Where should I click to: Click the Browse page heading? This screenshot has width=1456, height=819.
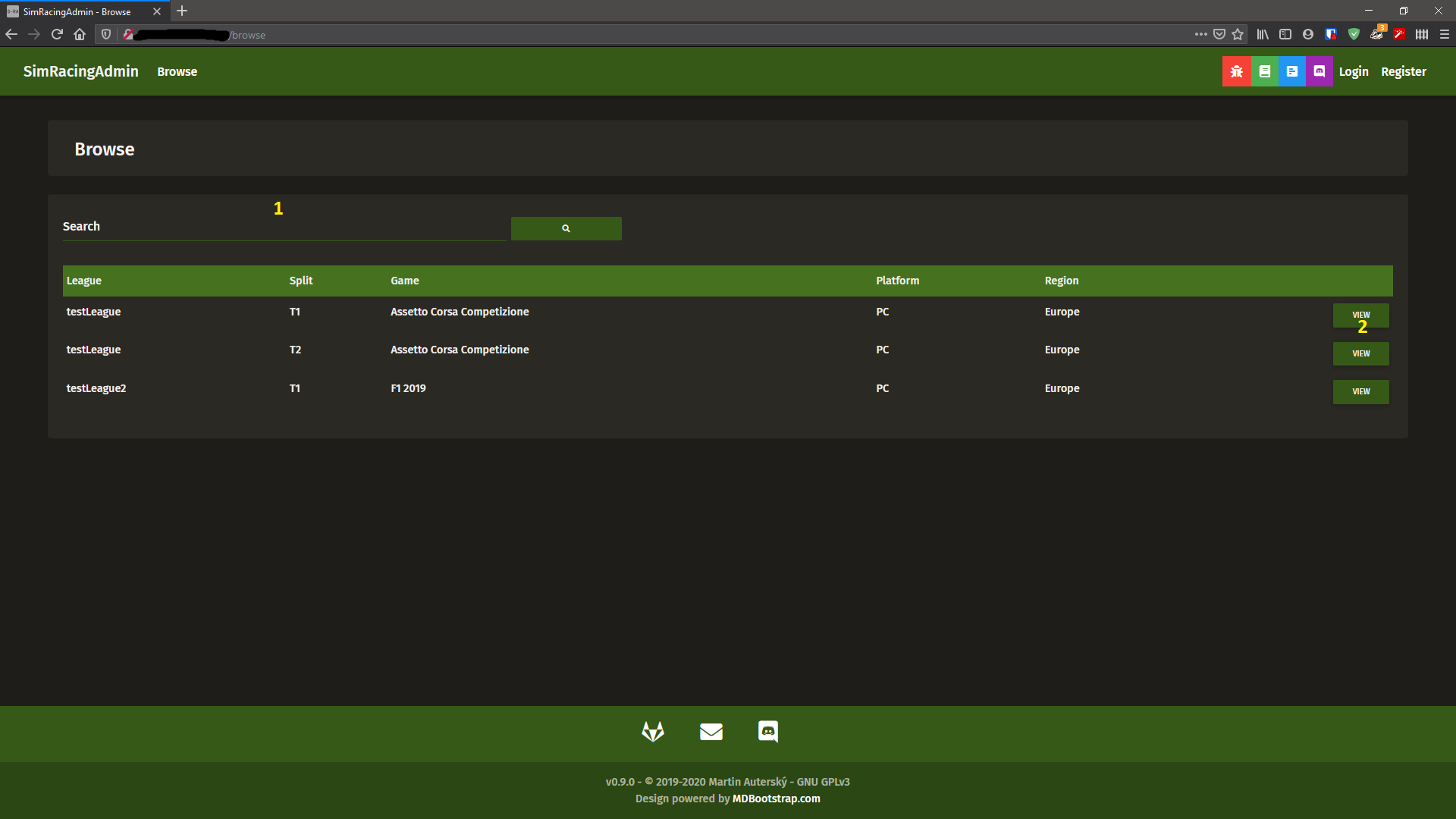pyautogui.click(x=104, y=149)
